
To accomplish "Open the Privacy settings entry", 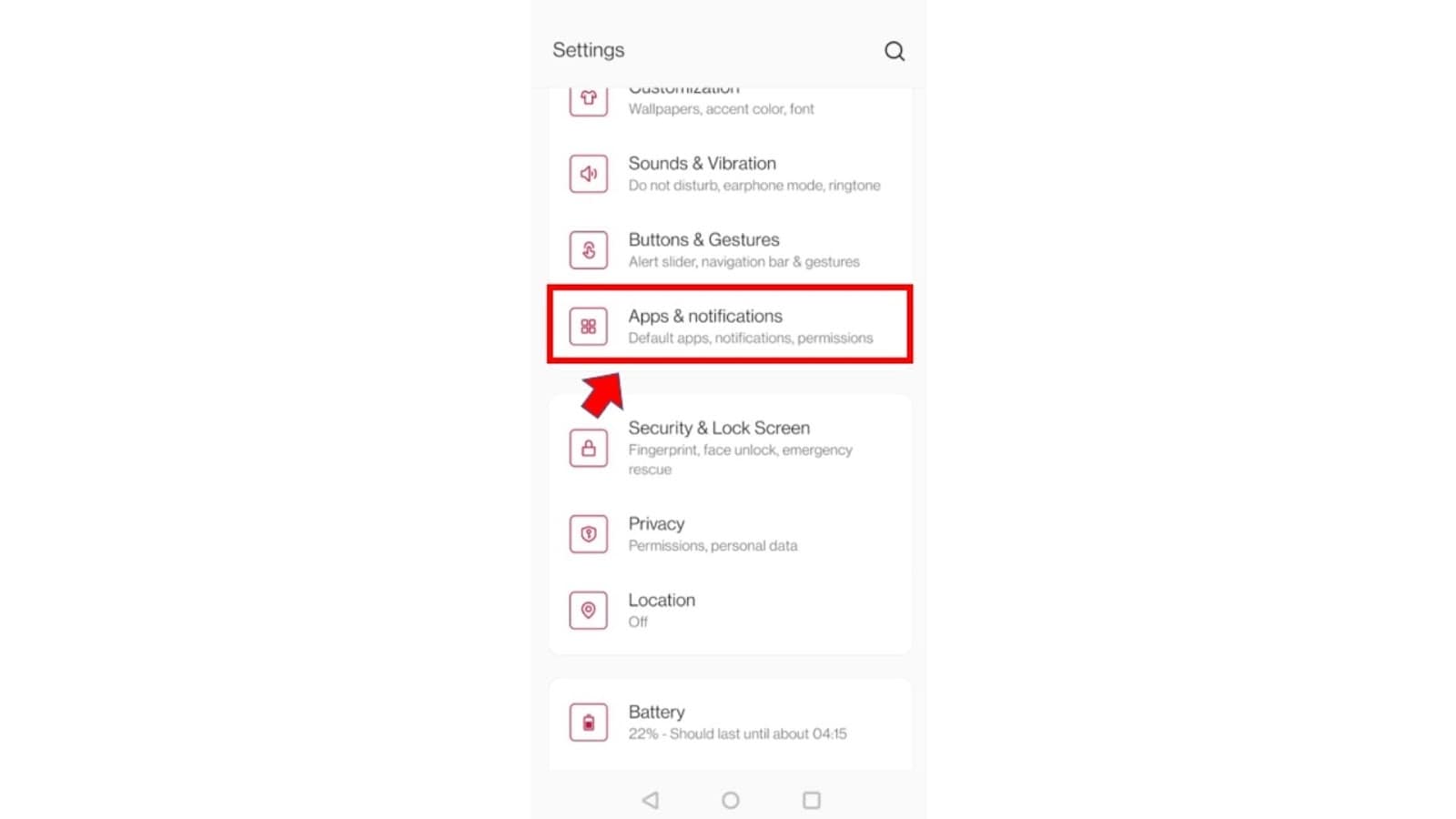I will pyautogui.click(x=730, y=534).
